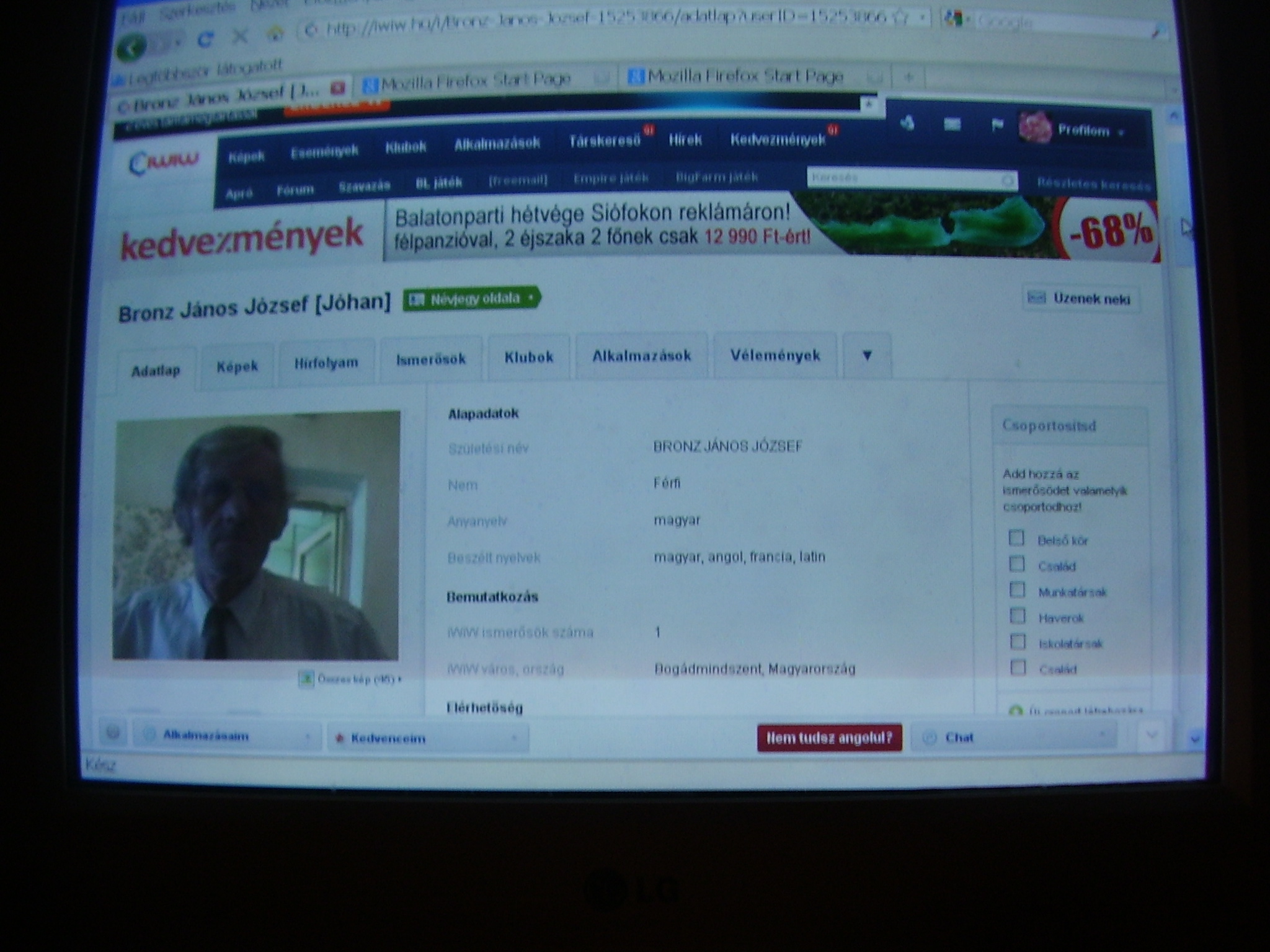This screenshot has width=1270, height=952.
Task: Open the extra profile tabs arrow dropdown
Action: pos(867,356)
